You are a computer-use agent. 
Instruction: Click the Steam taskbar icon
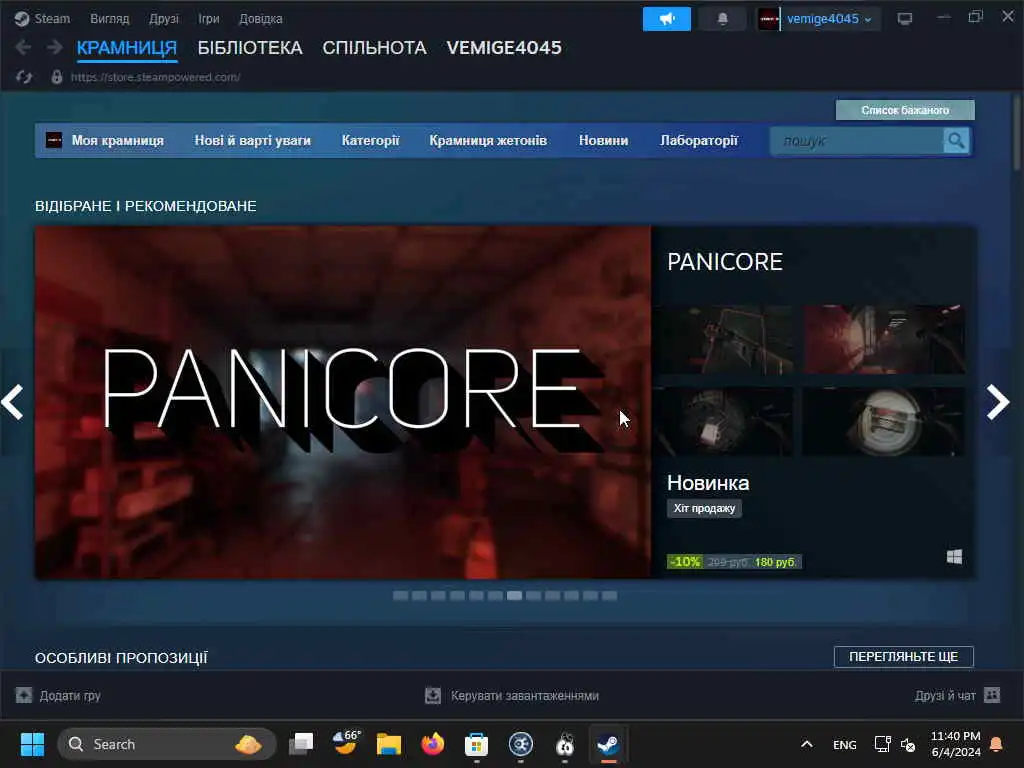pyautogui.click(x=608, y=744)
